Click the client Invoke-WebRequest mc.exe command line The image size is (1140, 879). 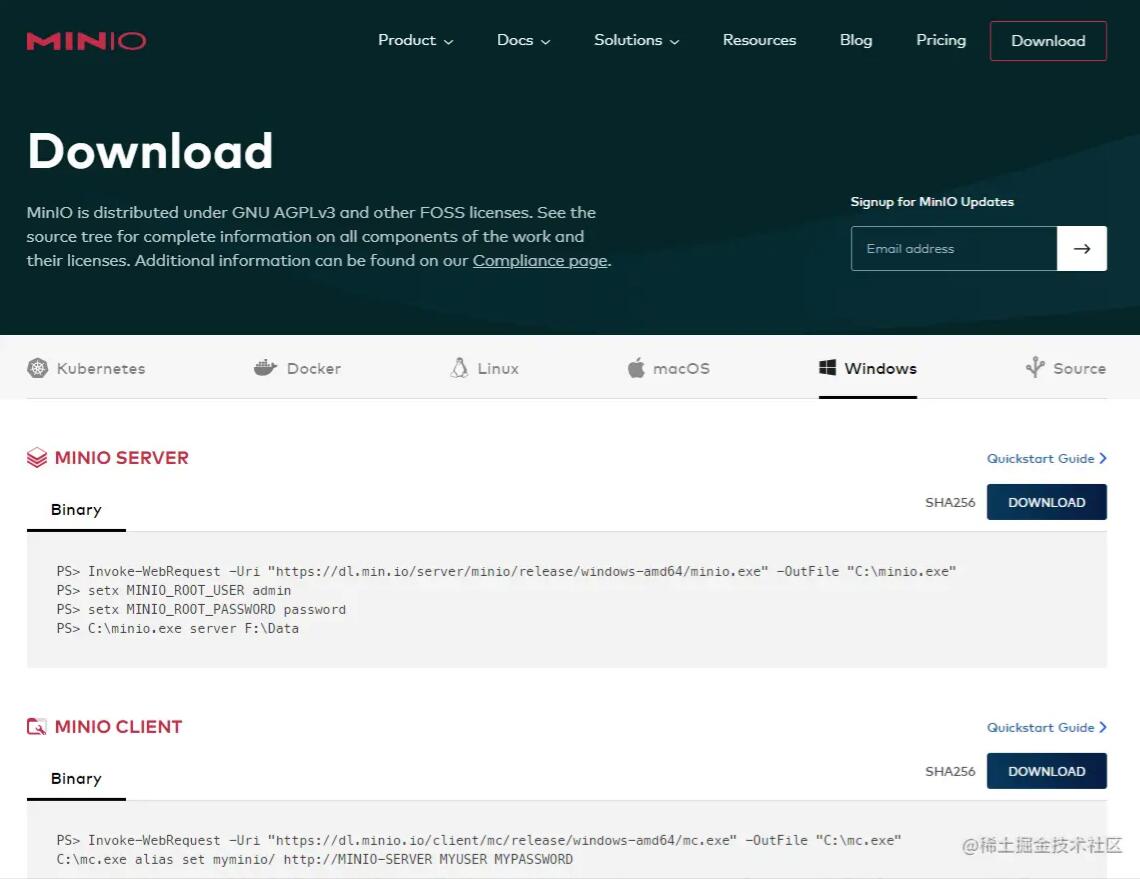click(x=478, y=840)
